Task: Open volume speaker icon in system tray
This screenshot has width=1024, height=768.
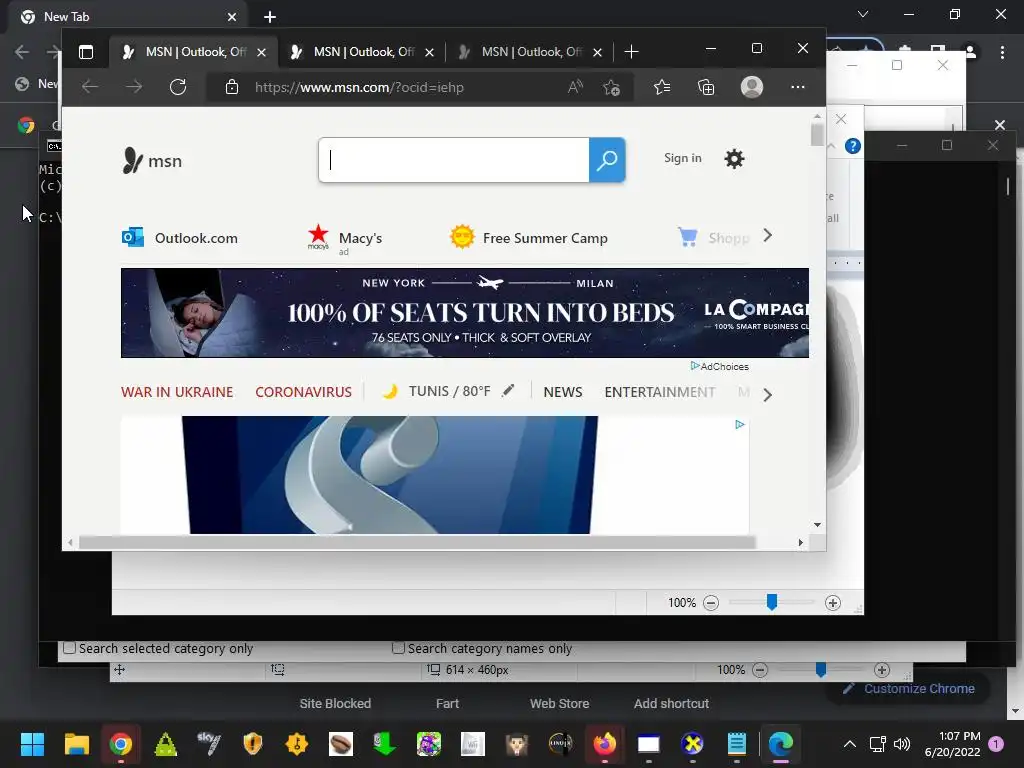Action: pos(902,744)
